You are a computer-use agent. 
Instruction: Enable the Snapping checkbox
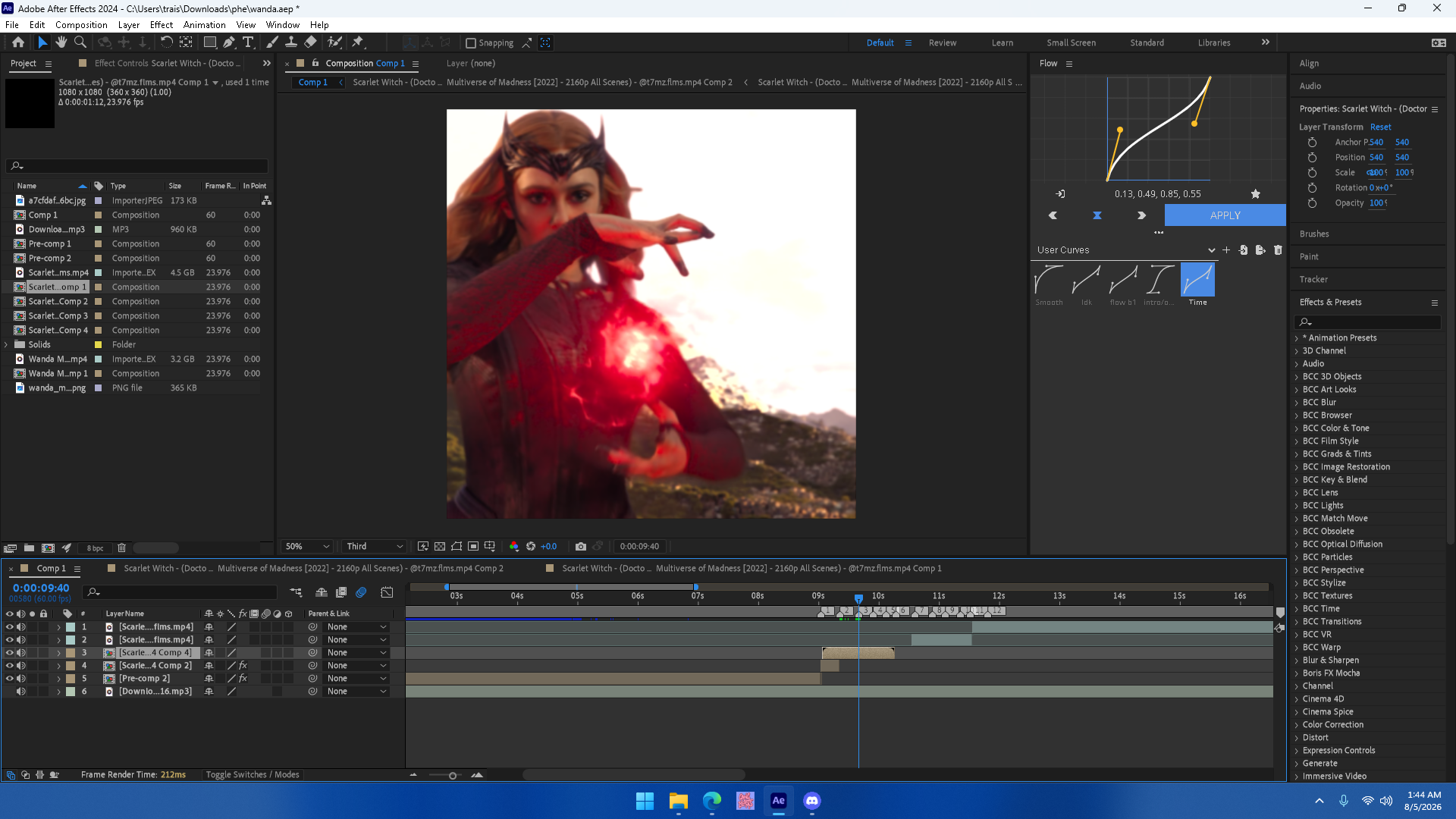[470, 43]
